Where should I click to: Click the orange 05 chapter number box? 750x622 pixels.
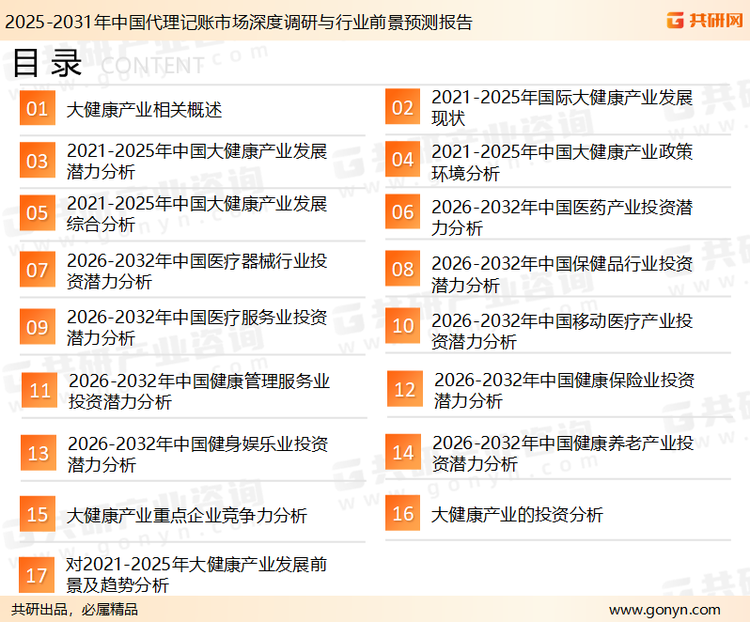coord(37,212)
